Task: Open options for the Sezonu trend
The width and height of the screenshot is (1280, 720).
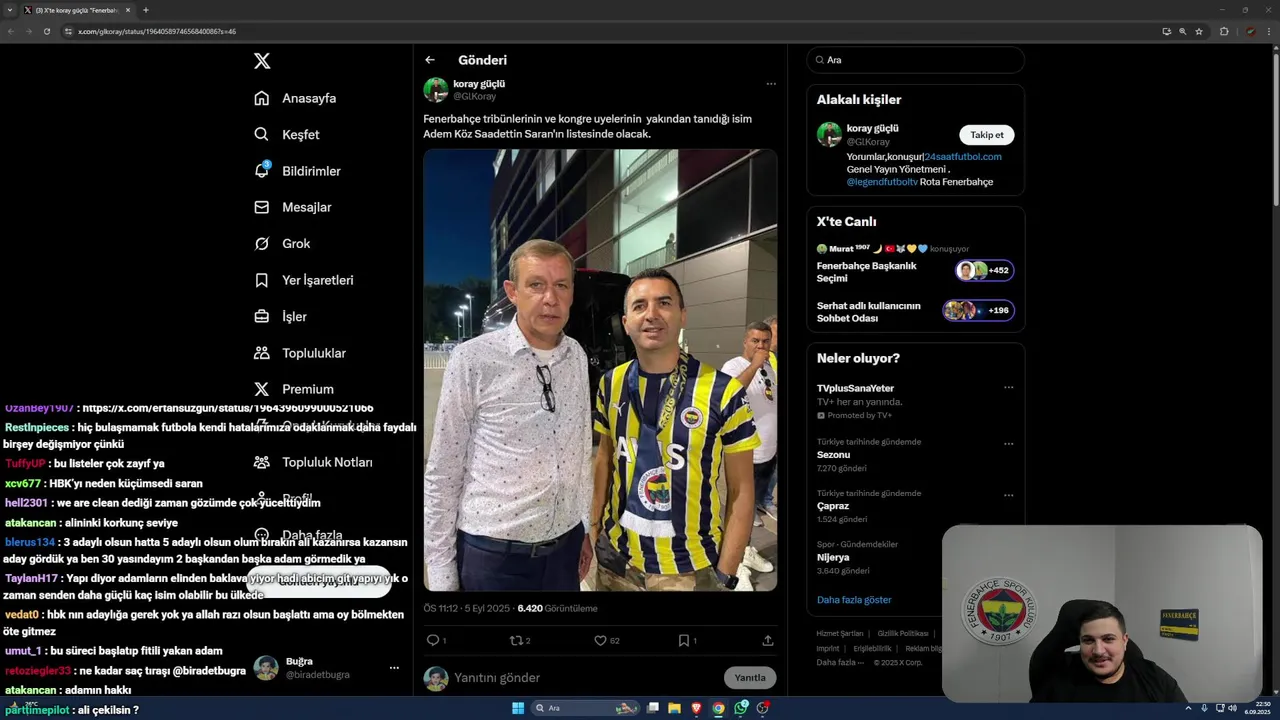Action: (x=1008, y=443)
